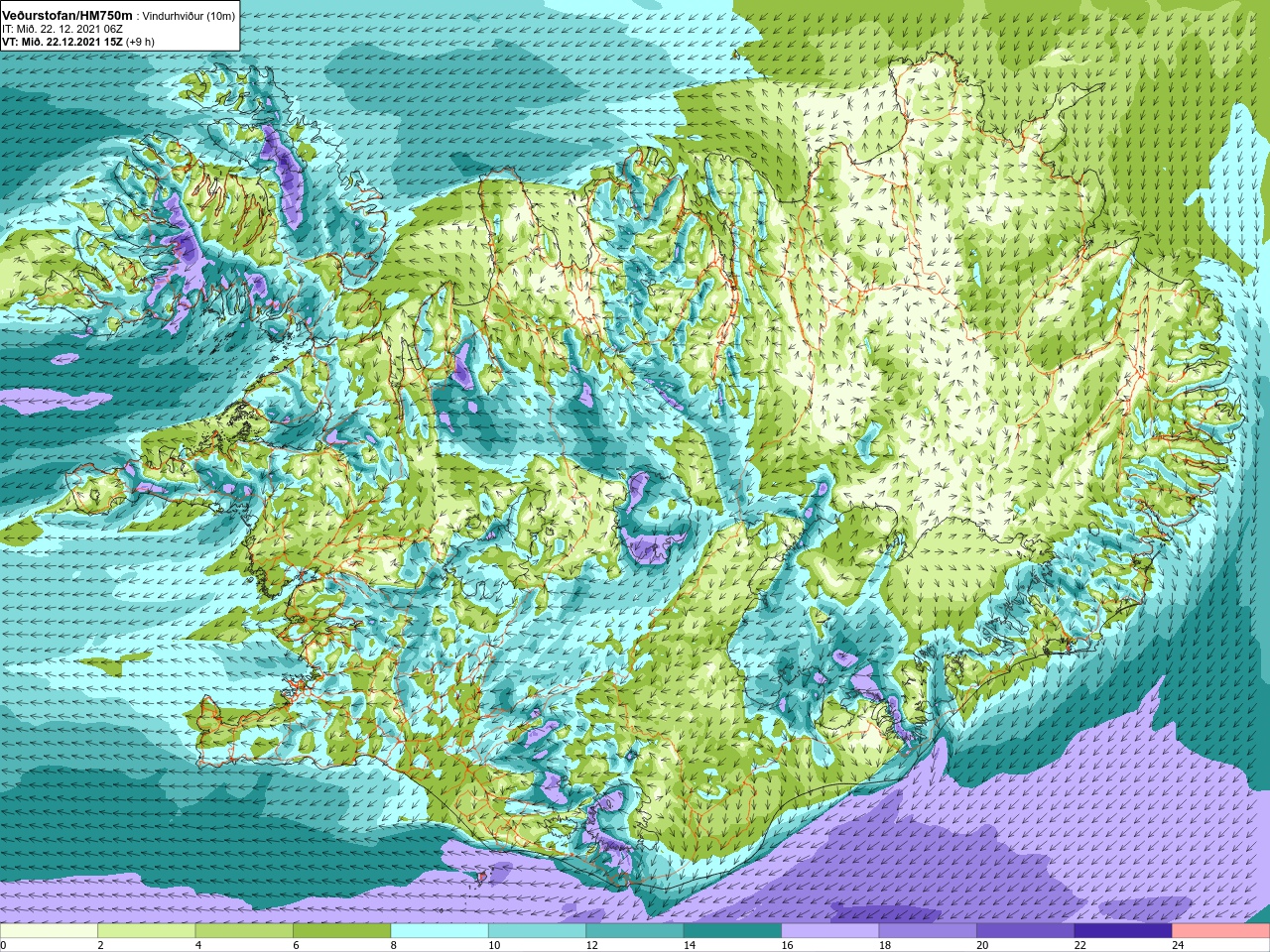Image resolution: width=1270 pixels, height=952 pixels.
Task: Click the pale yellow 0–2 legend swatch
Action: coord(50,931)
